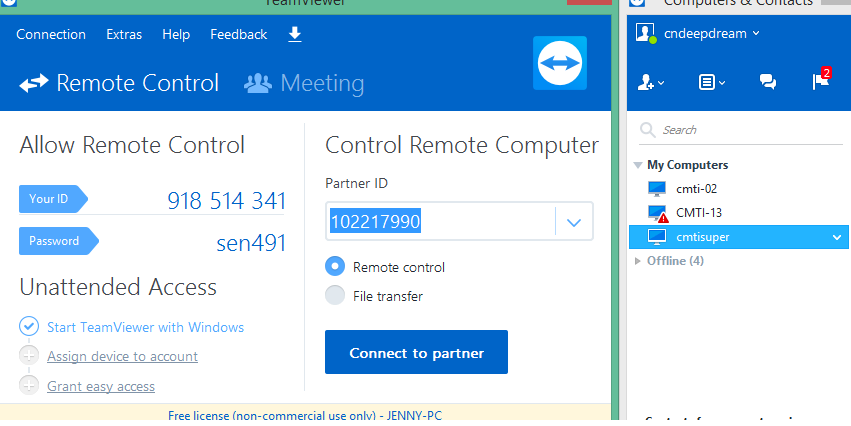Collapse the My Computers group
851x426 pixels.
638,165
